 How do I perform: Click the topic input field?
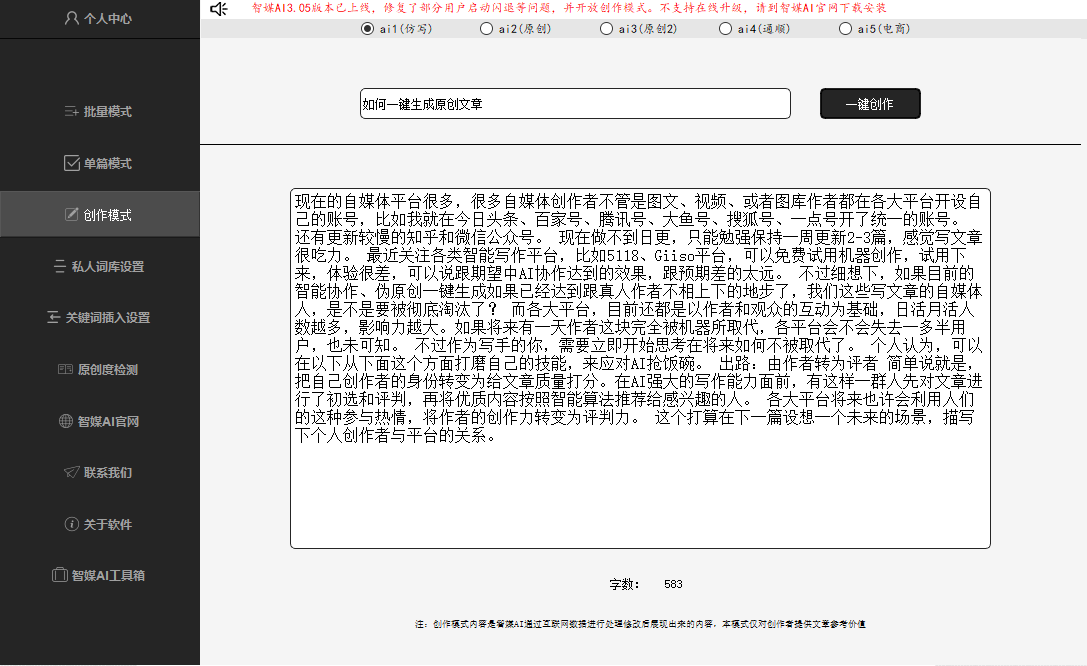(x=575, y=104)
